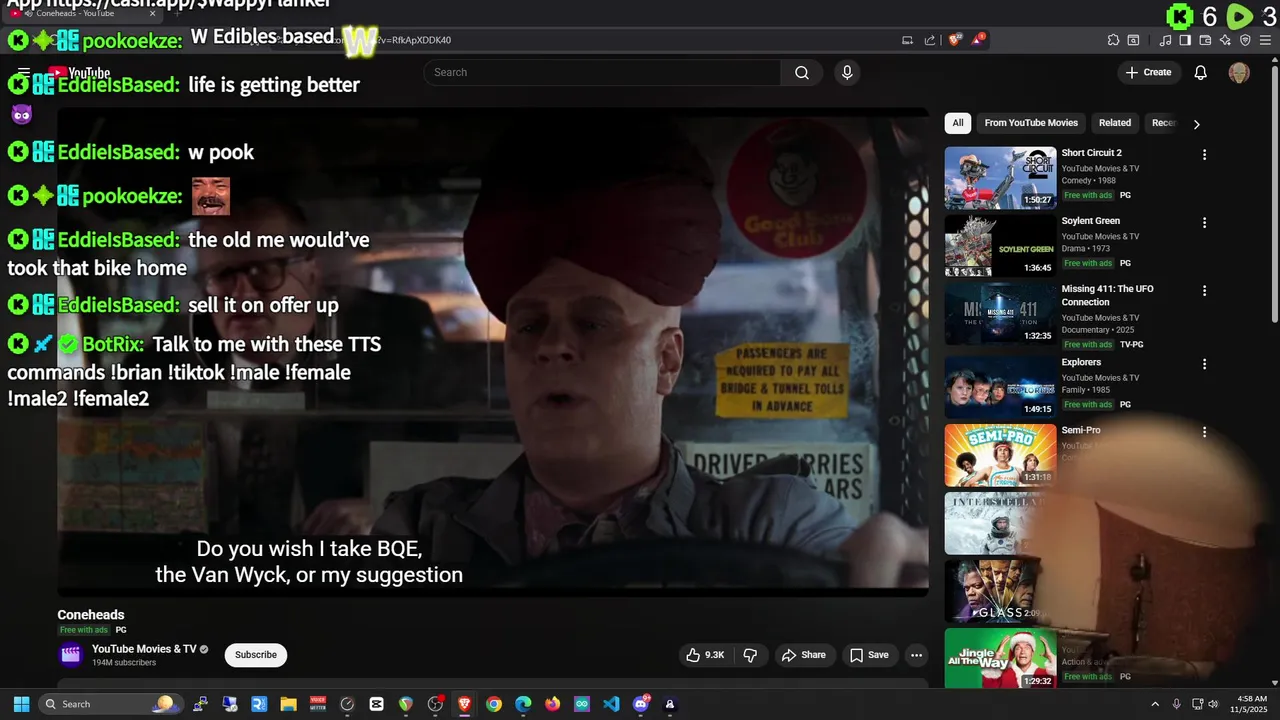
Task: Save the Coneheads video to a playlist
Action: point(869,655)
